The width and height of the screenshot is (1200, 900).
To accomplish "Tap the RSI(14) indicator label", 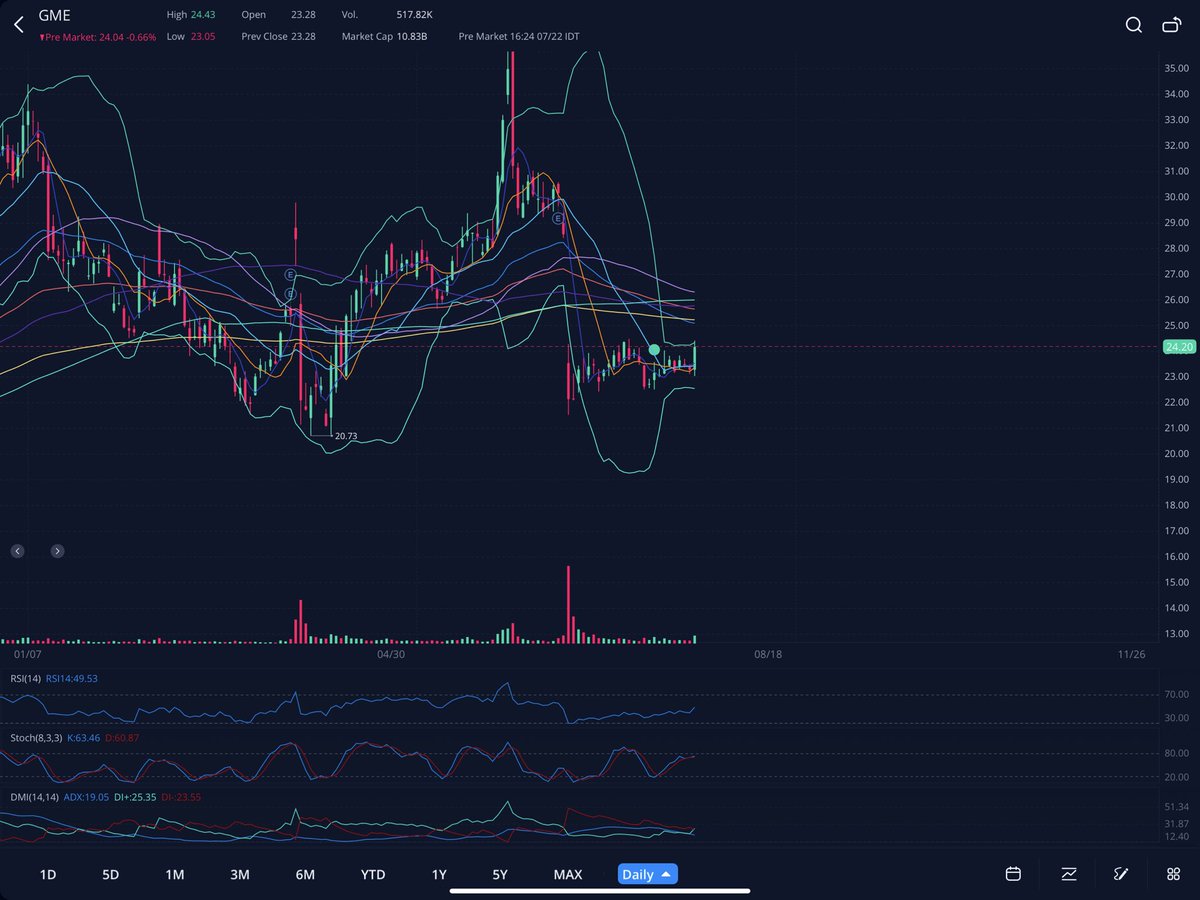I will coord(25,678).
